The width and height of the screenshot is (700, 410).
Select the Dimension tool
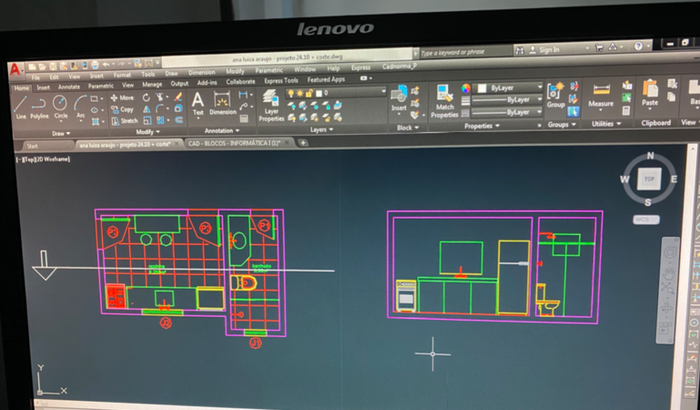222,103
